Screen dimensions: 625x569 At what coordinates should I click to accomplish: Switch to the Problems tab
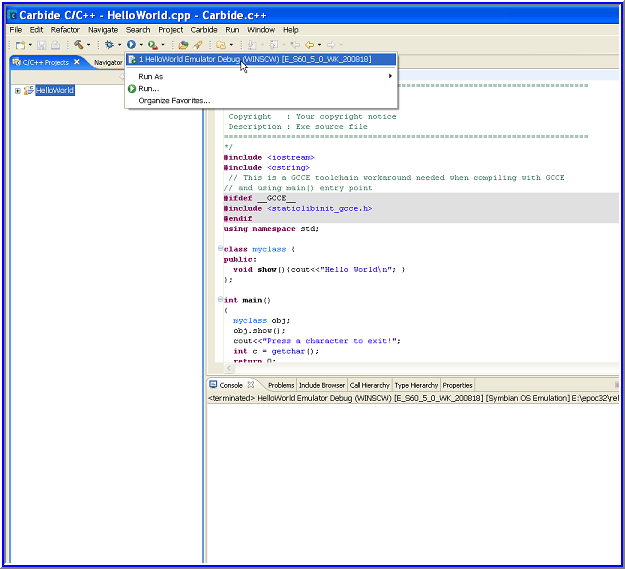coord(281,385)
